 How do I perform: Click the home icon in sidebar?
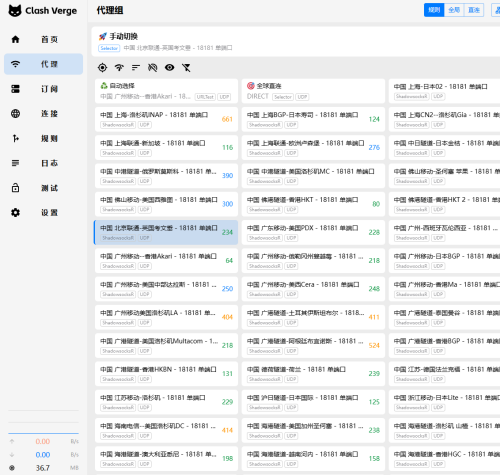[15, 39]
